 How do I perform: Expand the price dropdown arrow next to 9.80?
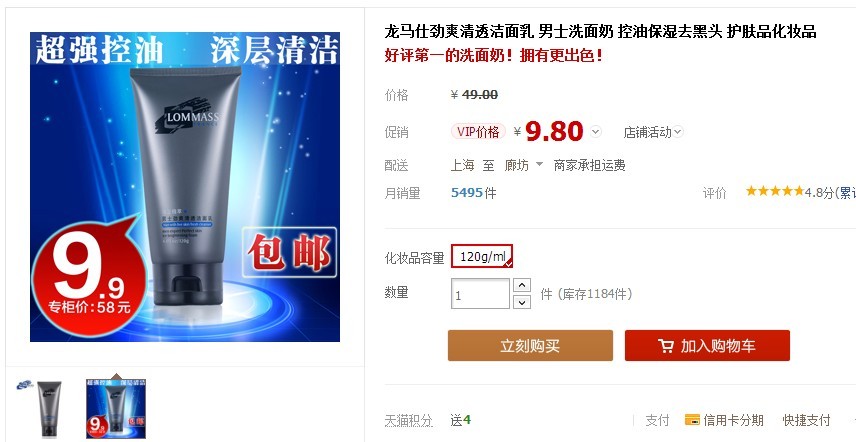coord(596,132)
